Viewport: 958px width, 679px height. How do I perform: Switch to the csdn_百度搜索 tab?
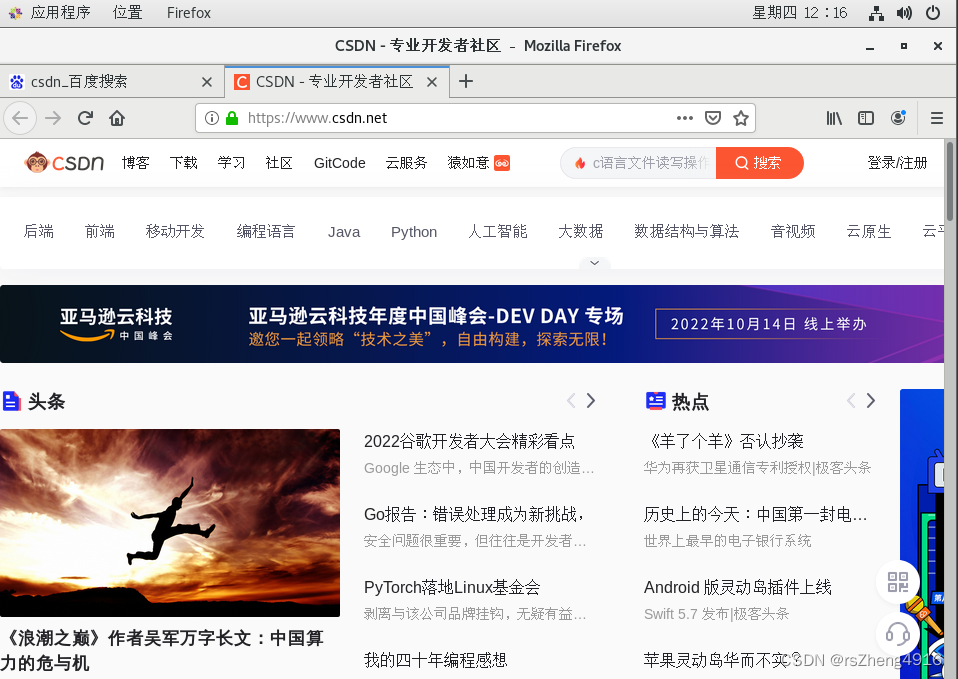tap(112, 82)
